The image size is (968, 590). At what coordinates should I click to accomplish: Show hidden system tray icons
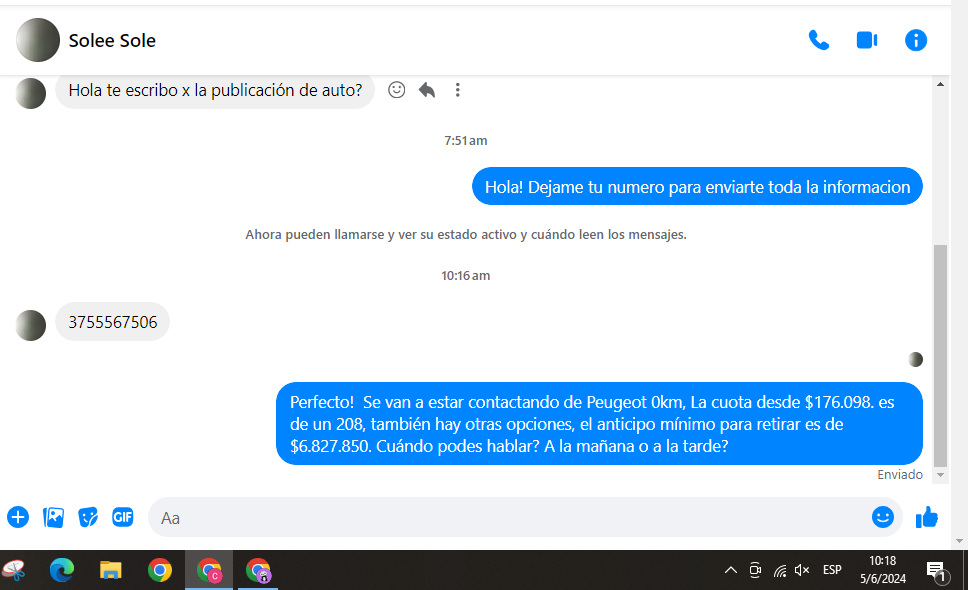coord(731,570)
